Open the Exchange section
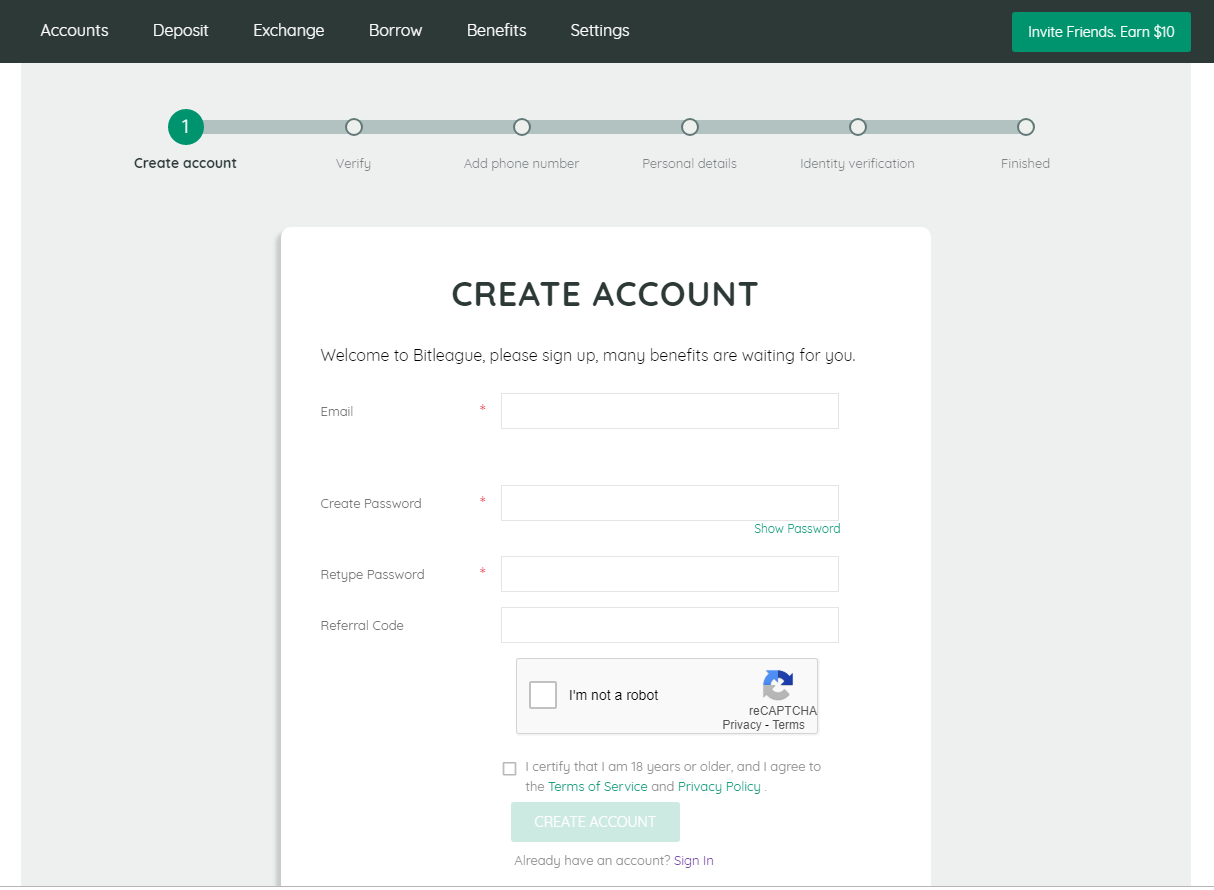Screen dimensions: 1214x890 point(289,30)
